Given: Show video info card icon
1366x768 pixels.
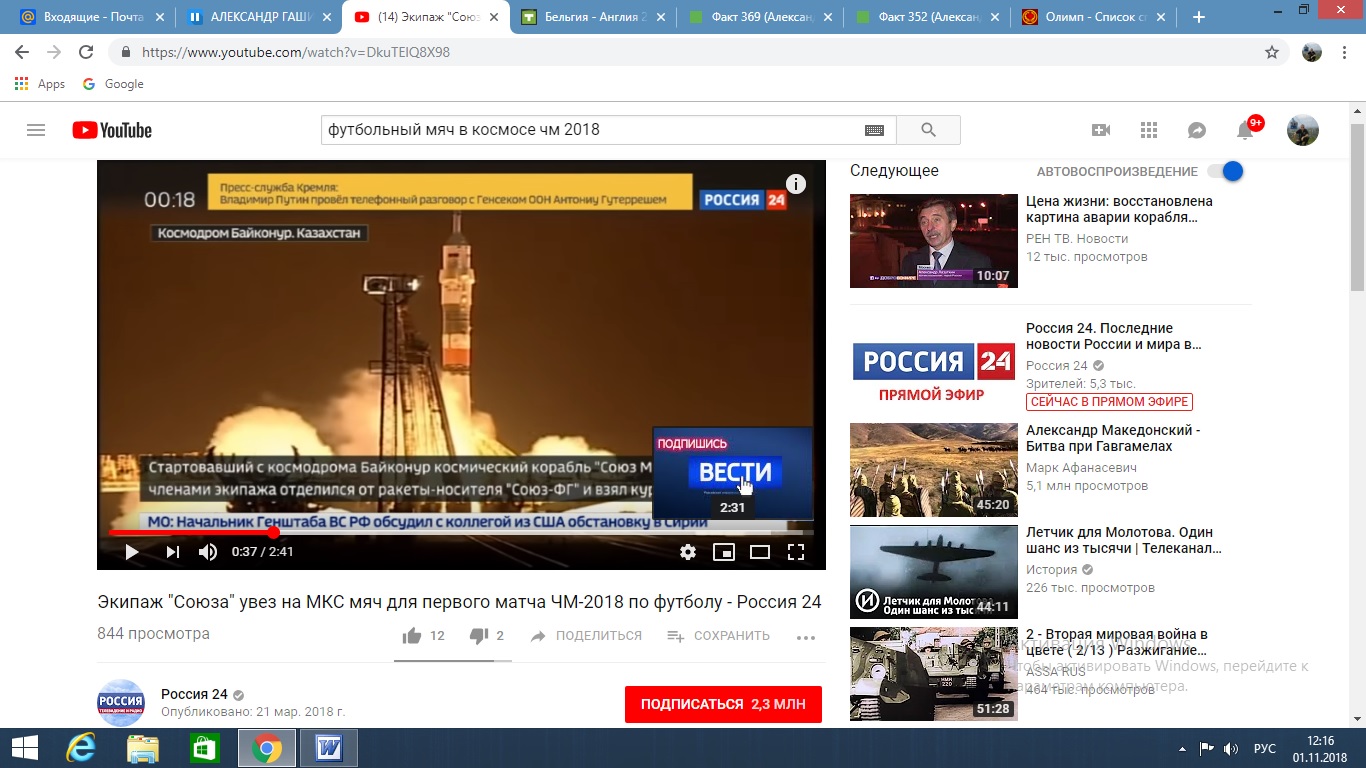Looking at the screenshot, I should (x=796, y=184).
